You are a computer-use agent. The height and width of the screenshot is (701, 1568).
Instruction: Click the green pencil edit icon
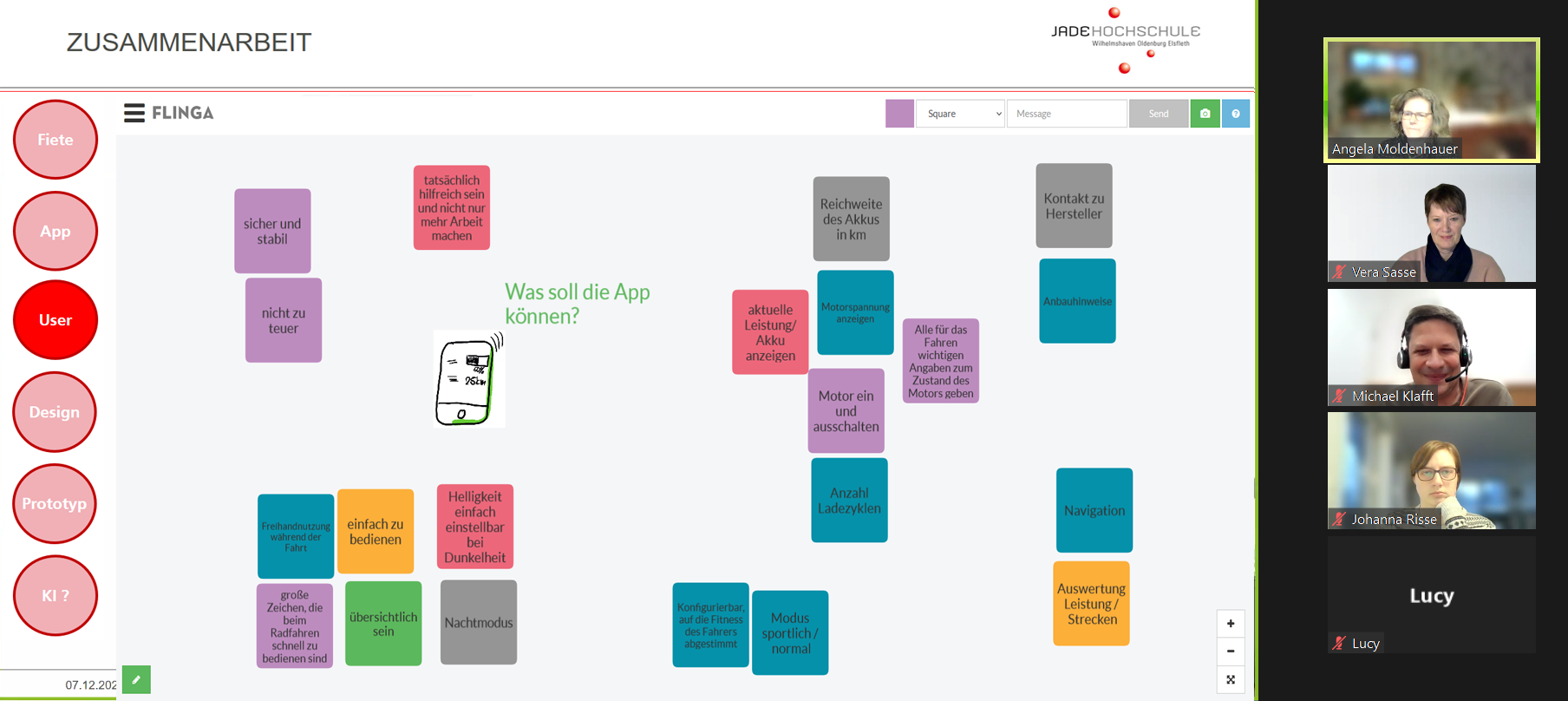point(136,679)
